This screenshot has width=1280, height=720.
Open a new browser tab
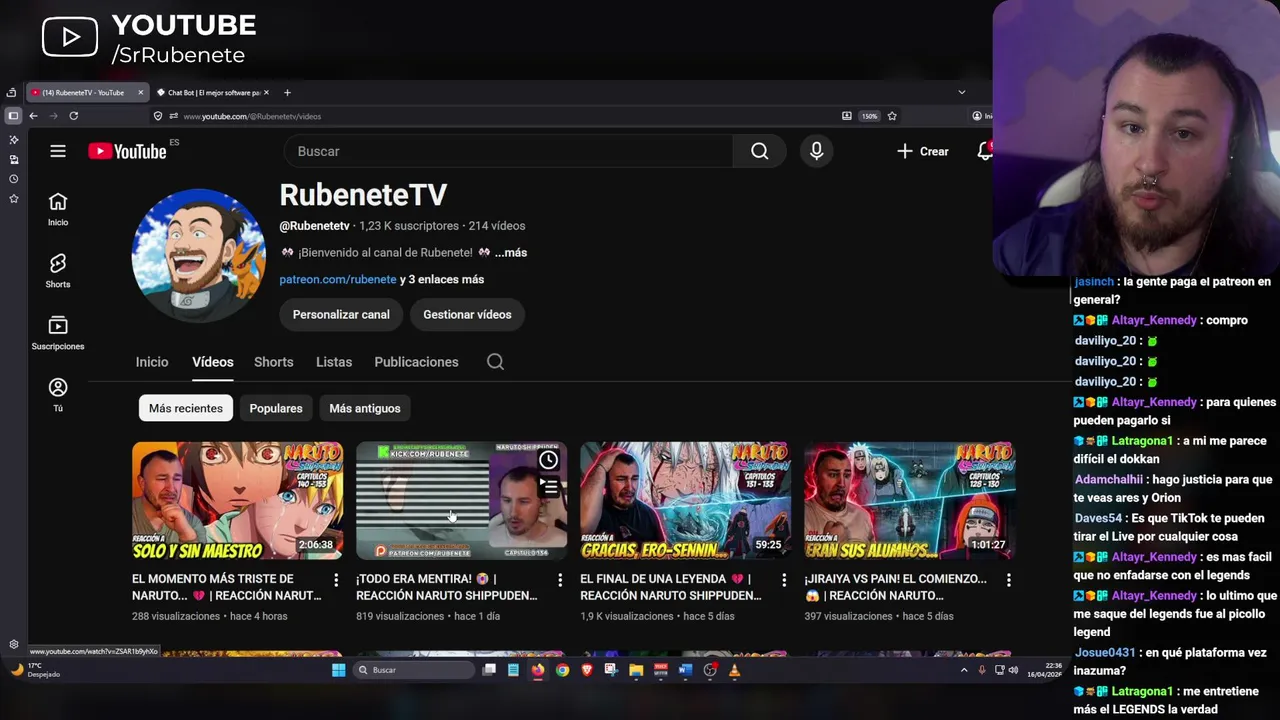coord(287,93)
